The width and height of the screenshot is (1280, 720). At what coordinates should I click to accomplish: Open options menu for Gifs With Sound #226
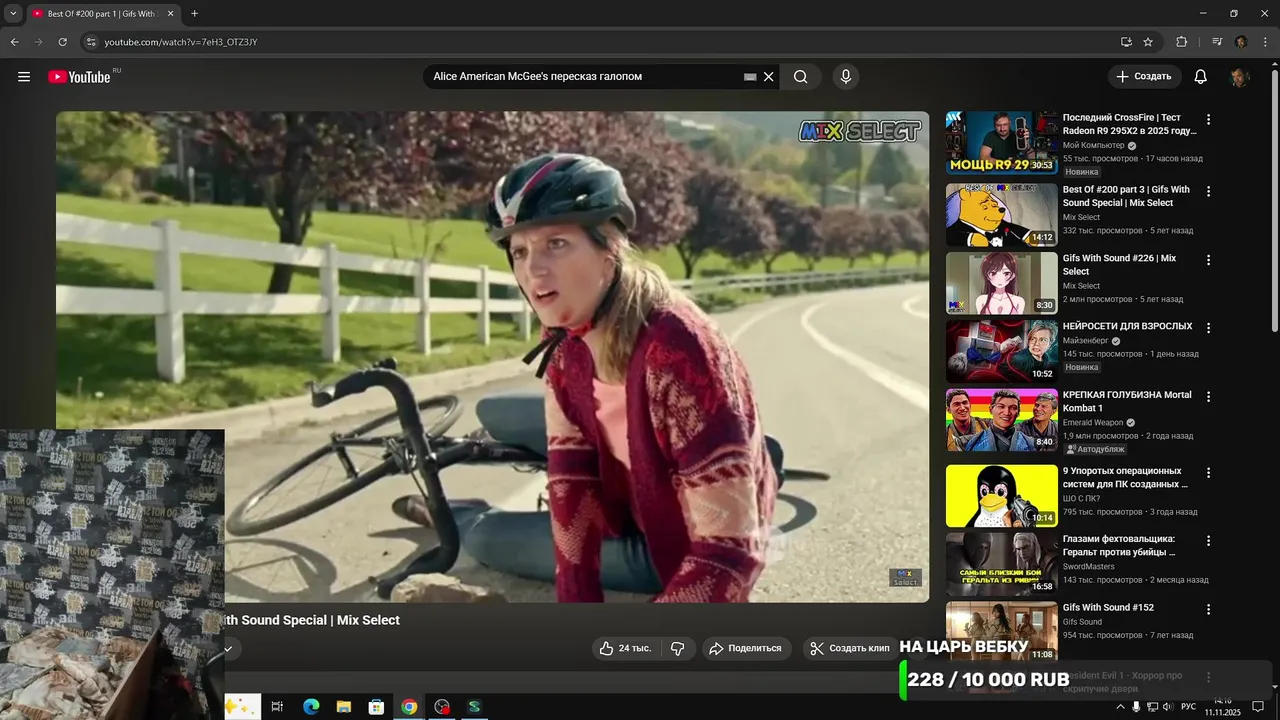point(1208,260)
